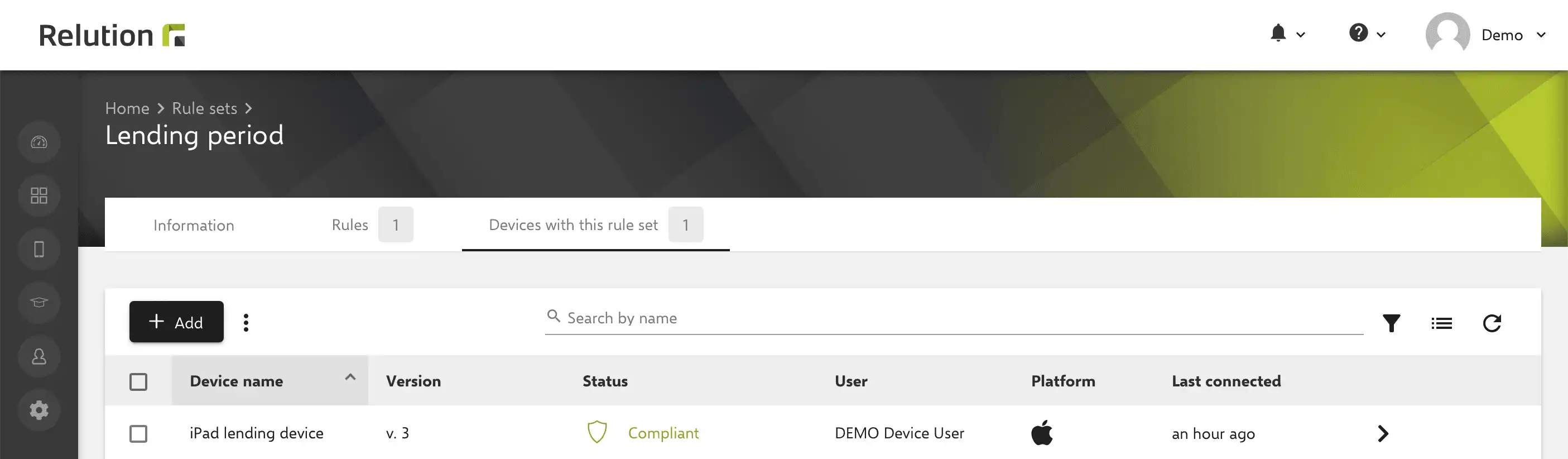
Task: Open the dashboard sidebar icon
Action: pyautogui.click(x=39, y=142)
